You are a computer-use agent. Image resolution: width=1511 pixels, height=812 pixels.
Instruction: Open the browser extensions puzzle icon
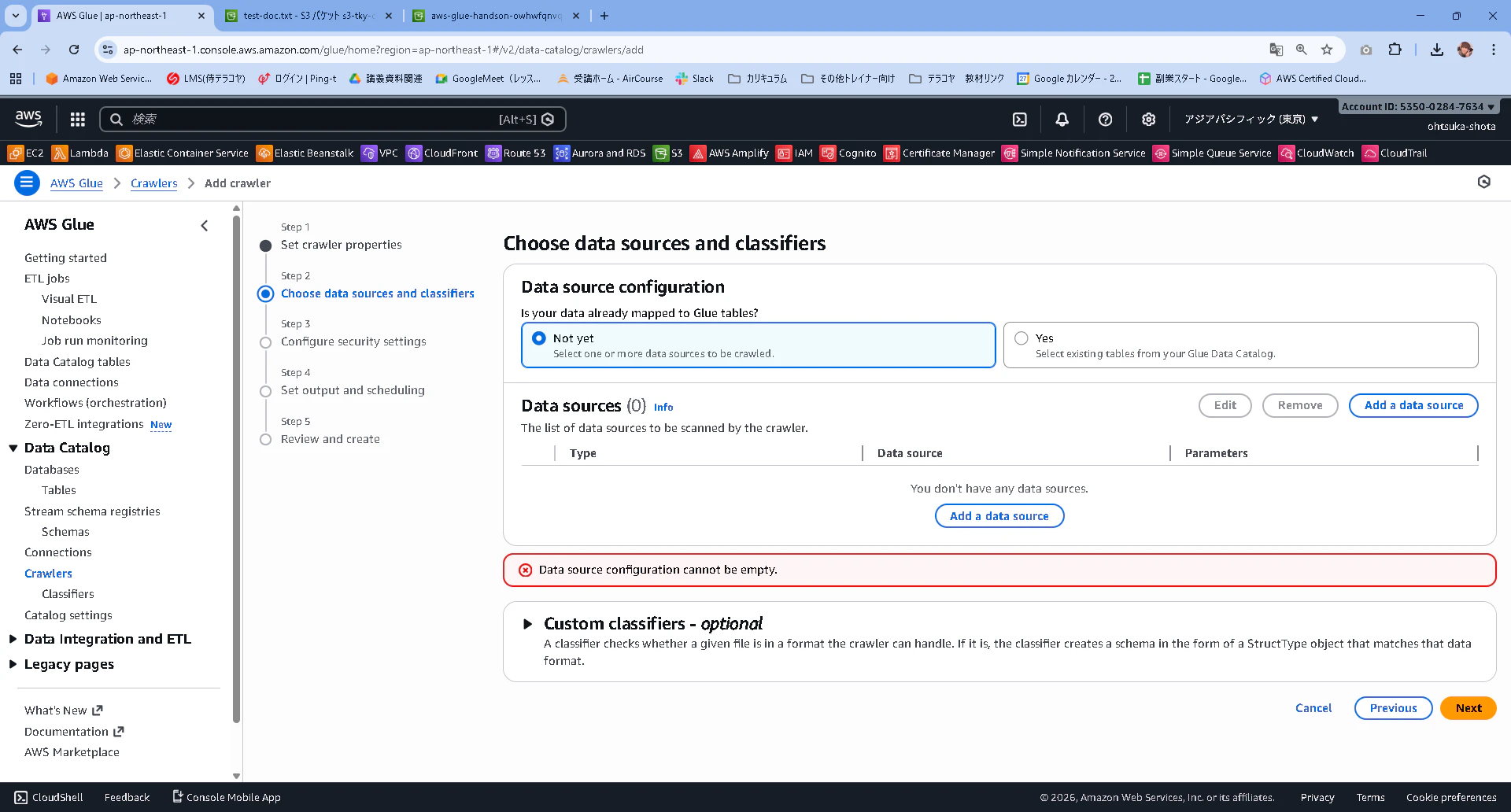click(1395, 50)
